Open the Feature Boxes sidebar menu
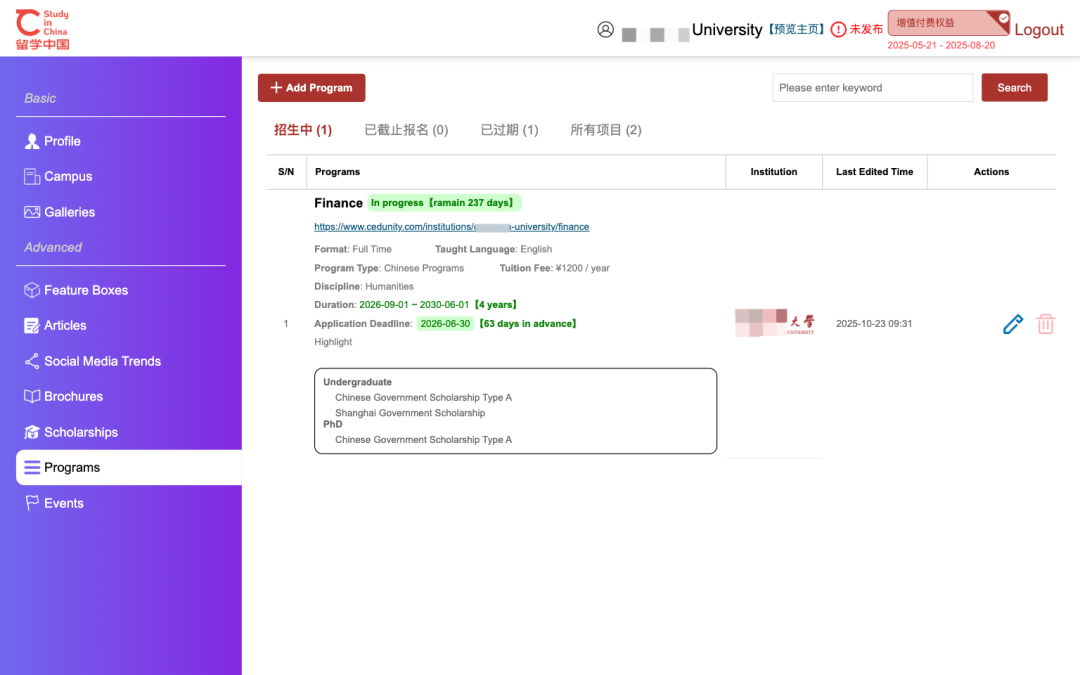1080x675 pixels. 86,290
